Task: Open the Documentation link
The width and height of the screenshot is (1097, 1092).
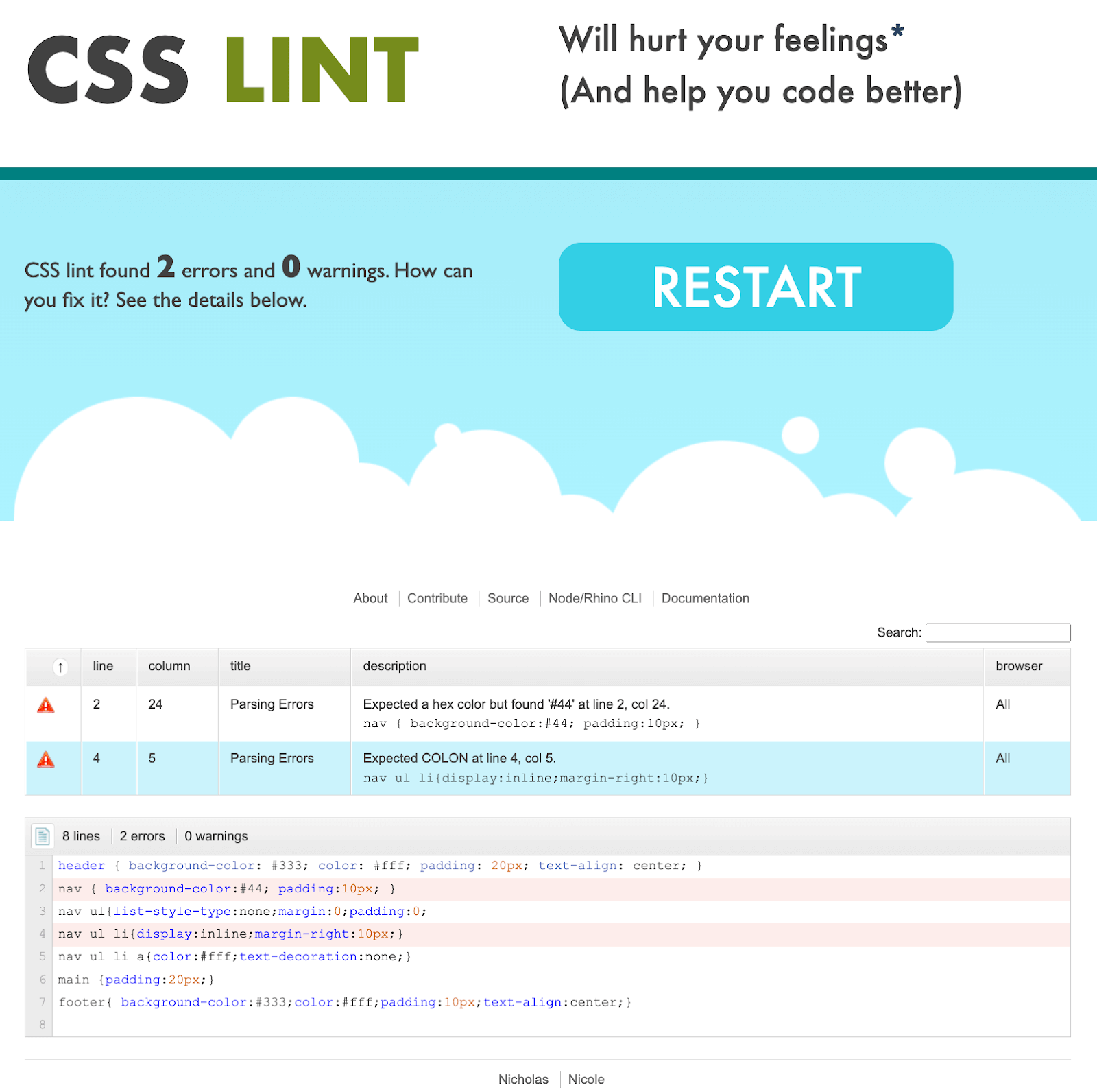Action: coord(706,598)
